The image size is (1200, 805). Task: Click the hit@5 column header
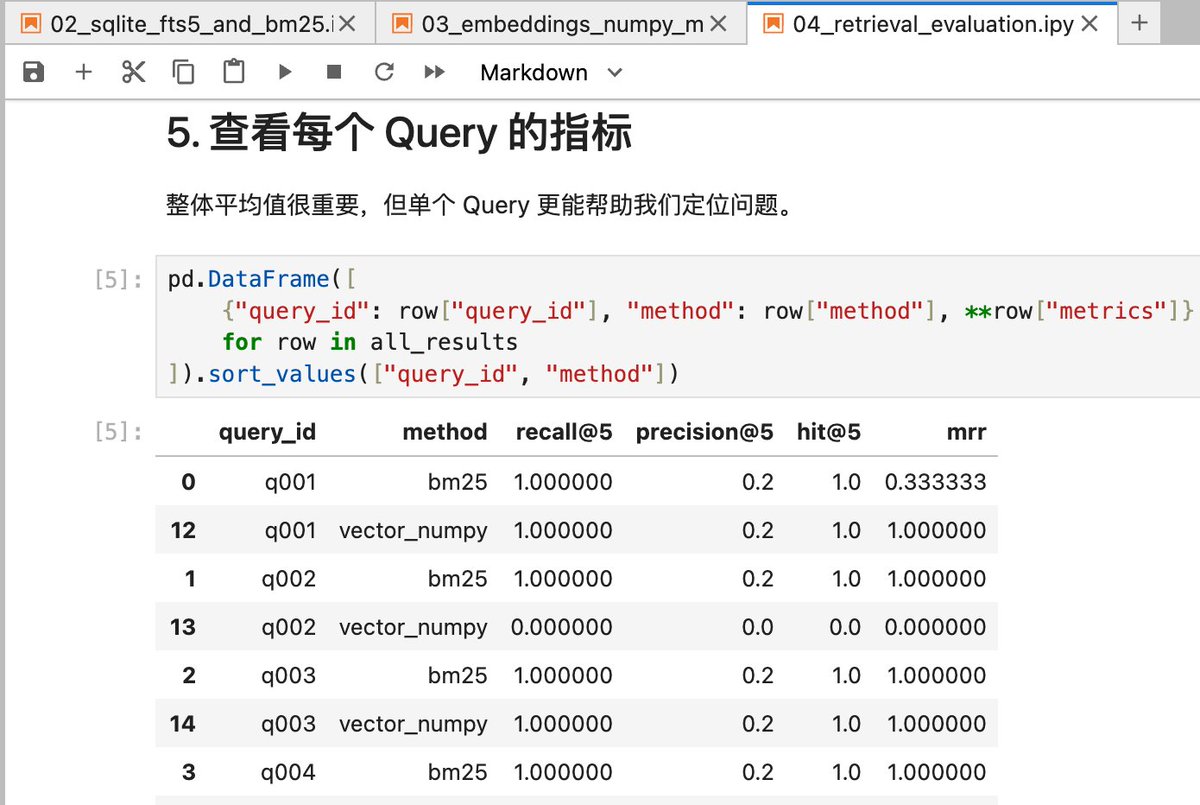click(829, 432)
